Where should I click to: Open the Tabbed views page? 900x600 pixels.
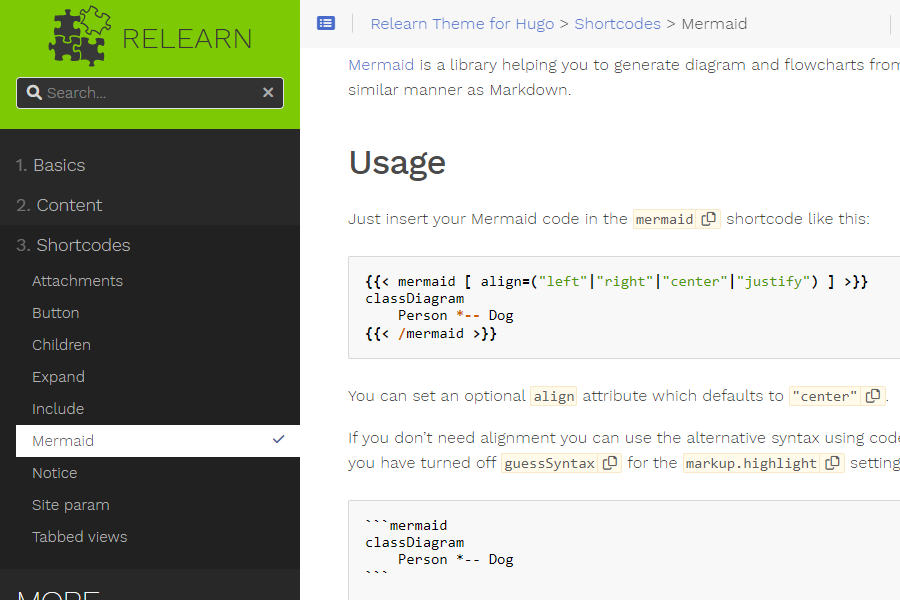(79, 537)
